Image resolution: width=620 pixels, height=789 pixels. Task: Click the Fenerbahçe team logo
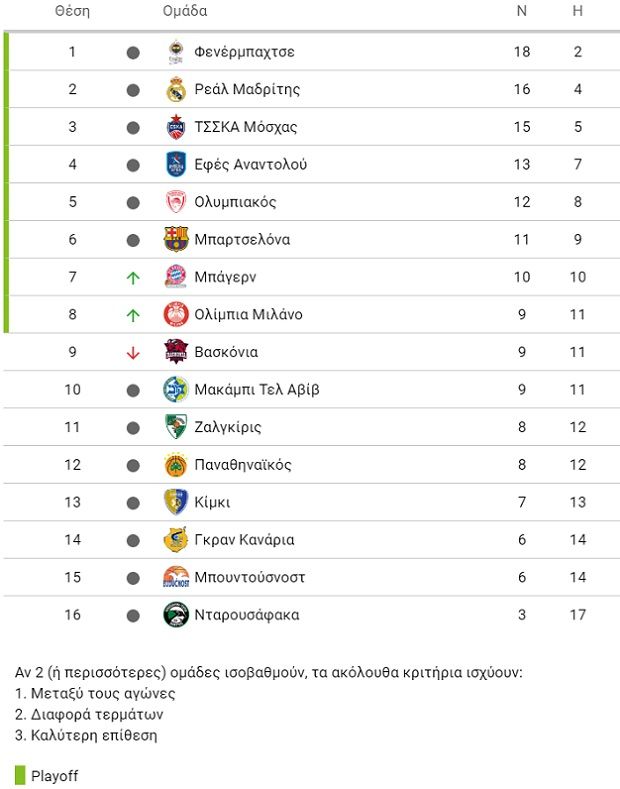click(176, 52)
